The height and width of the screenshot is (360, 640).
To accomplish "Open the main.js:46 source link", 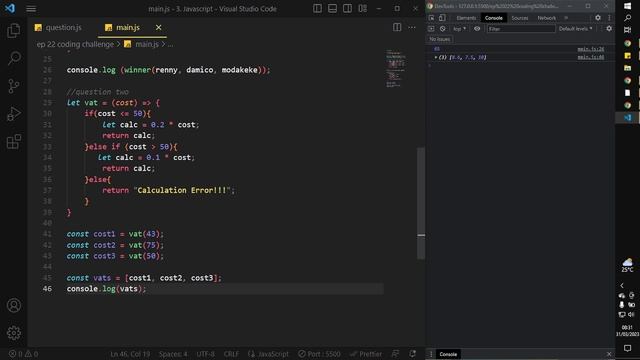I will click(591, 57).
